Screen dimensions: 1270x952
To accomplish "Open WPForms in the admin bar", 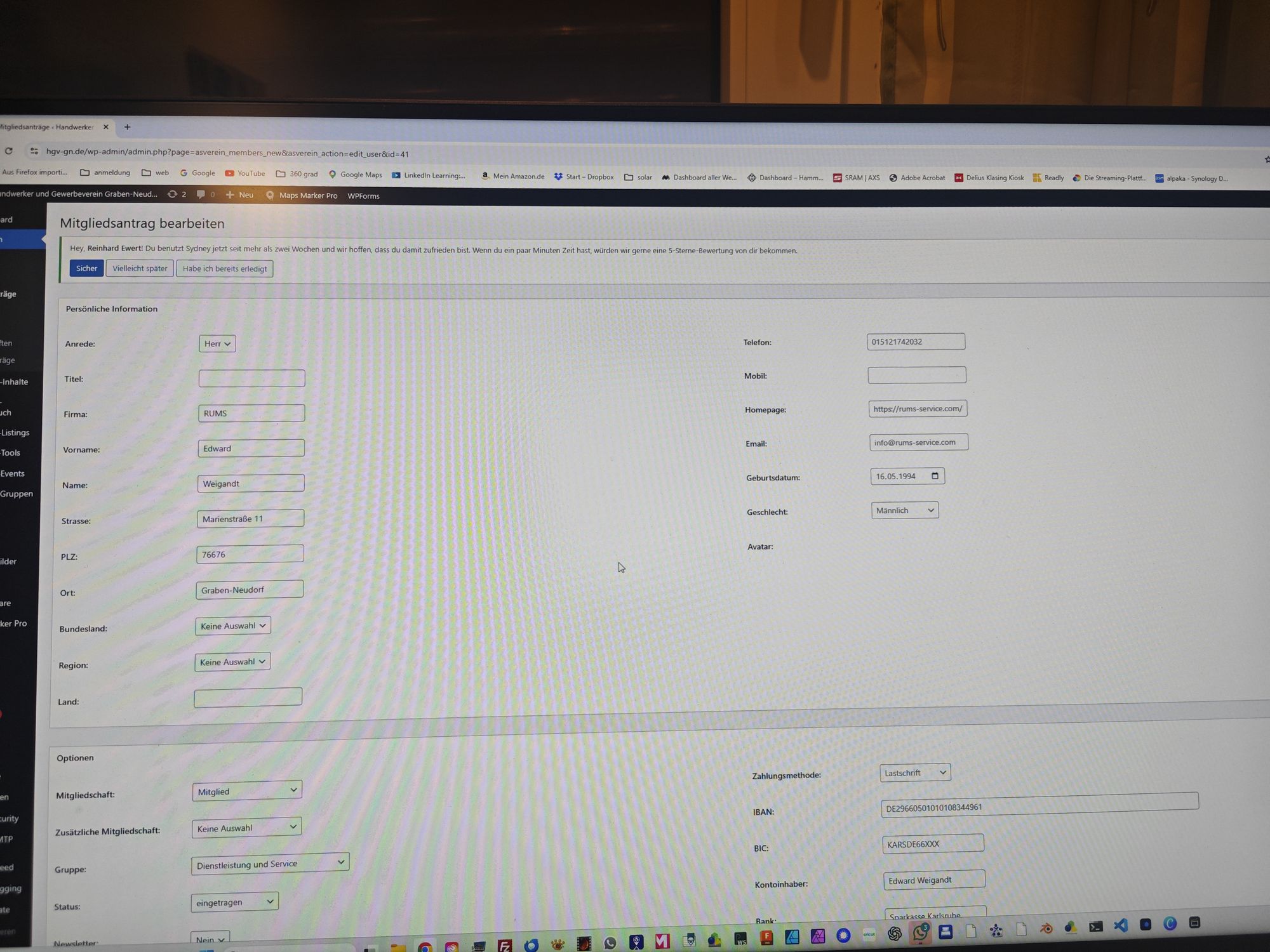I will tap(364, 196).
